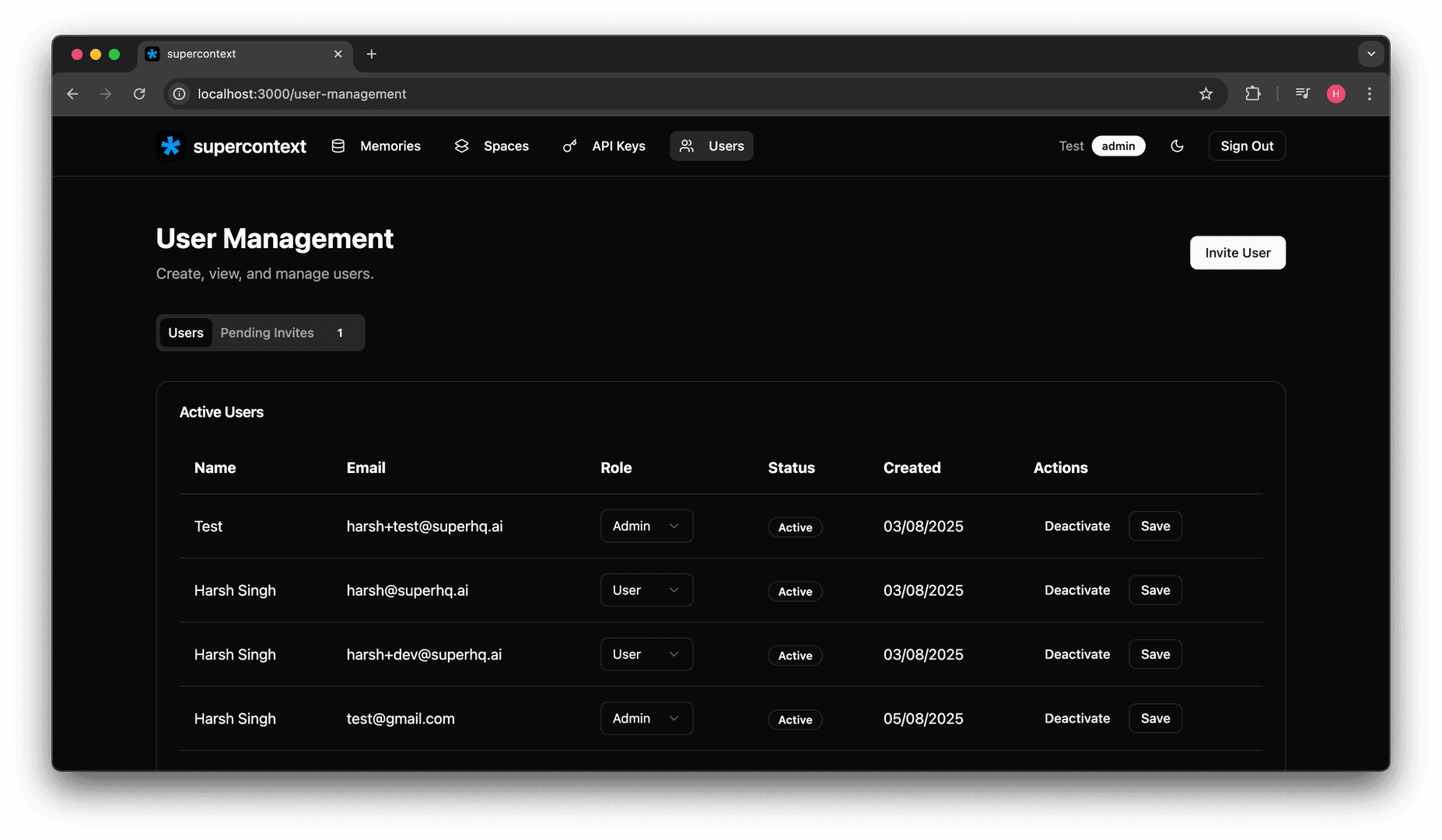Toggle dark mode with the moon icon
The height and width of the screenshot is (840, 1442).
(x=1177, y=146)
